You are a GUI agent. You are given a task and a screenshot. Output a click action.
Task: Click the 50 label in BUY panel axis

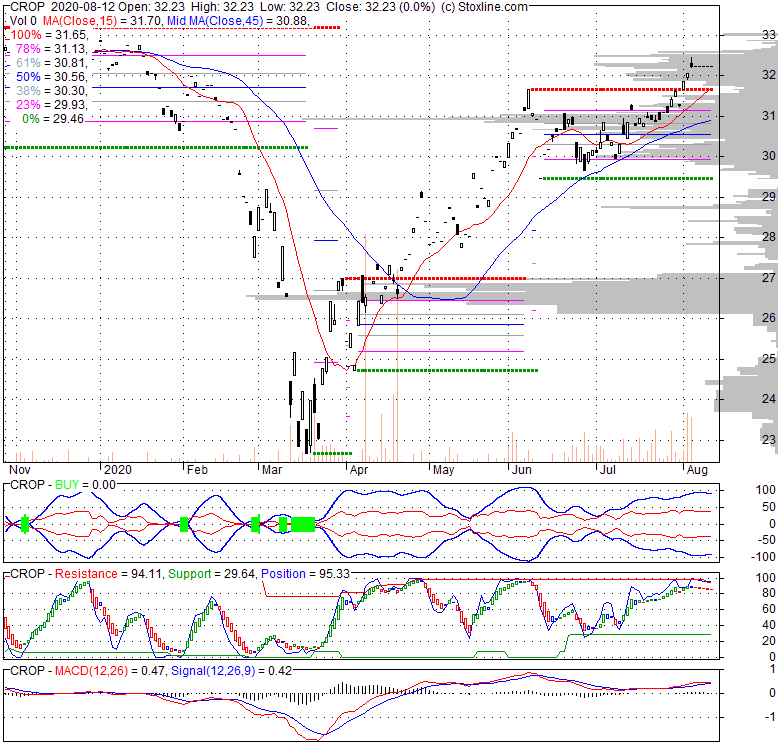(769, 507)
